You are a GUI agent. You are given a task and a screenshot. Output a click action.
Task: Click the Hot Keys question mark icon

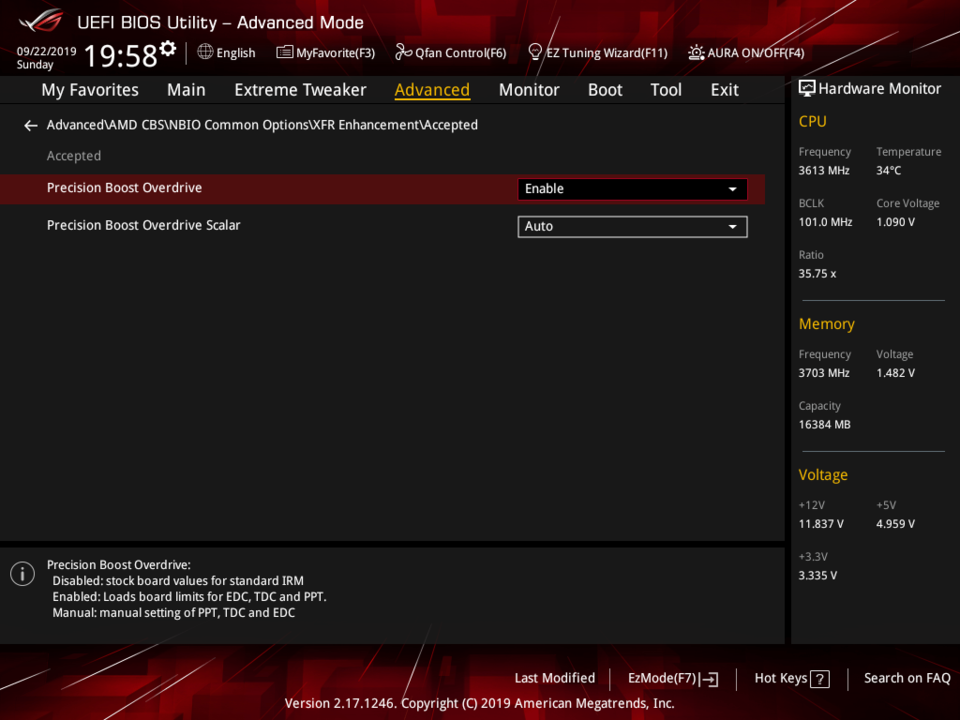(x=819, y=679)
